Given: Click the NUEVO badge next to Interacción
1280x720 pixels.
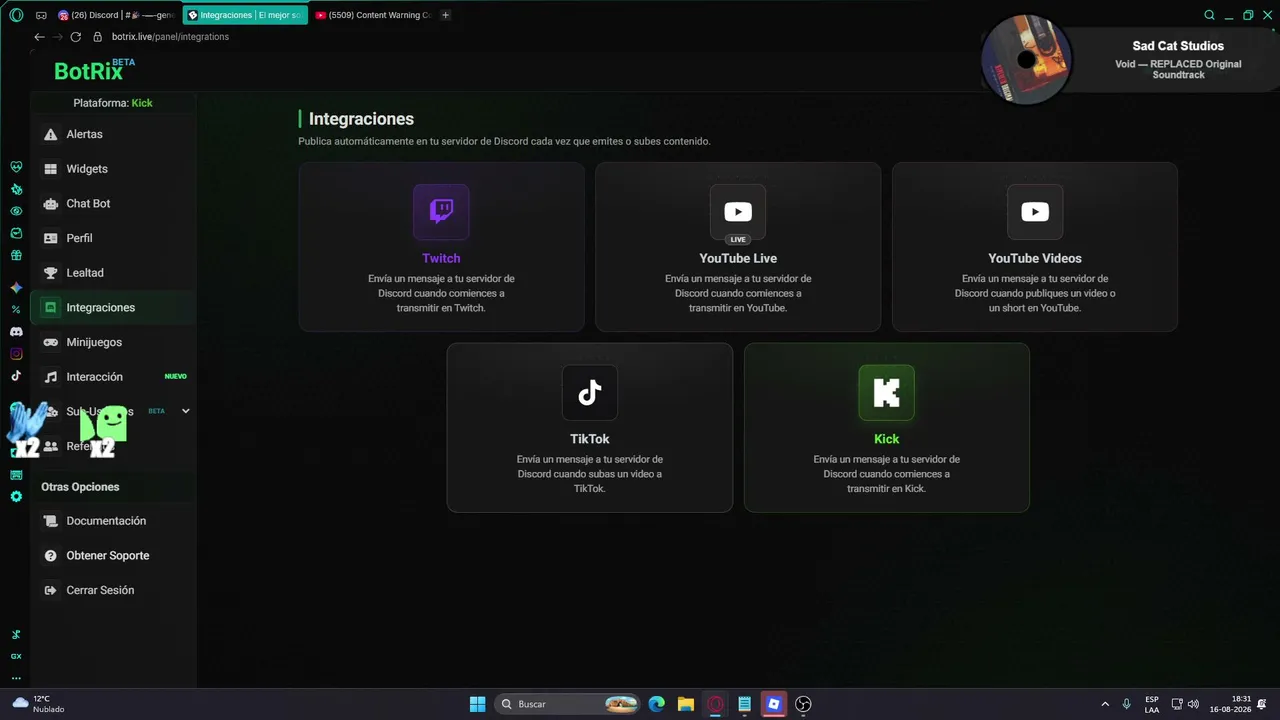Looking at the screenshot, I should pyautogui.click(x=176, y=377).
